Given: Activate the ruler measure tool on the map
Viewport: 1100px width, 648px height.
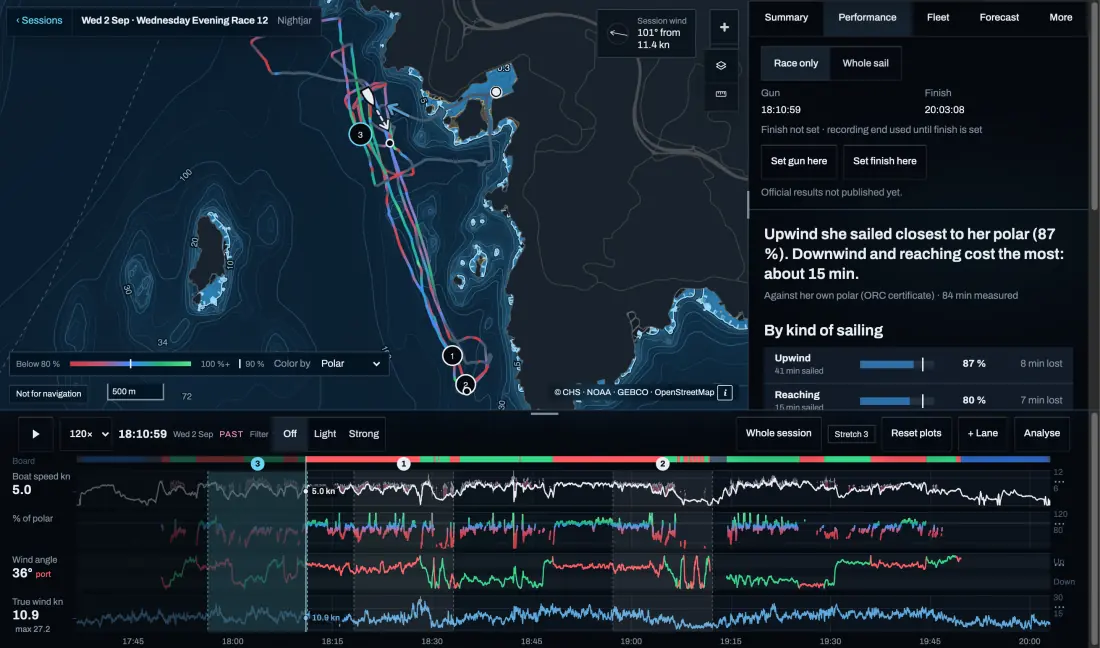Looking at the screenshot, I should coord(720,94).
